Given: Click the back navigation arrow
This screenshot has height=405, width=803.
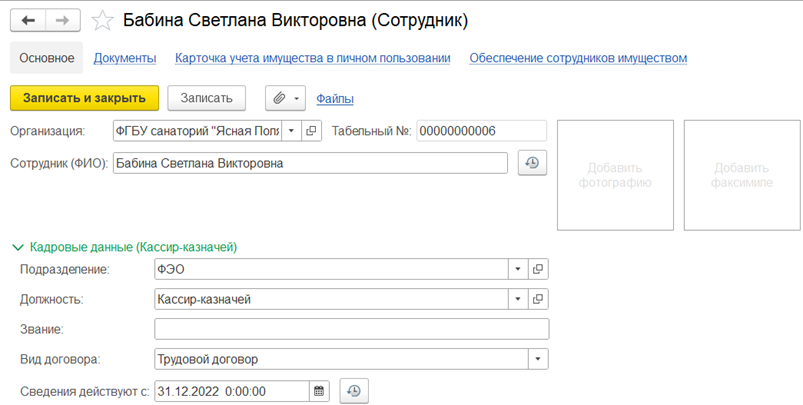Looking at the screenshot, I should [28, 21].
